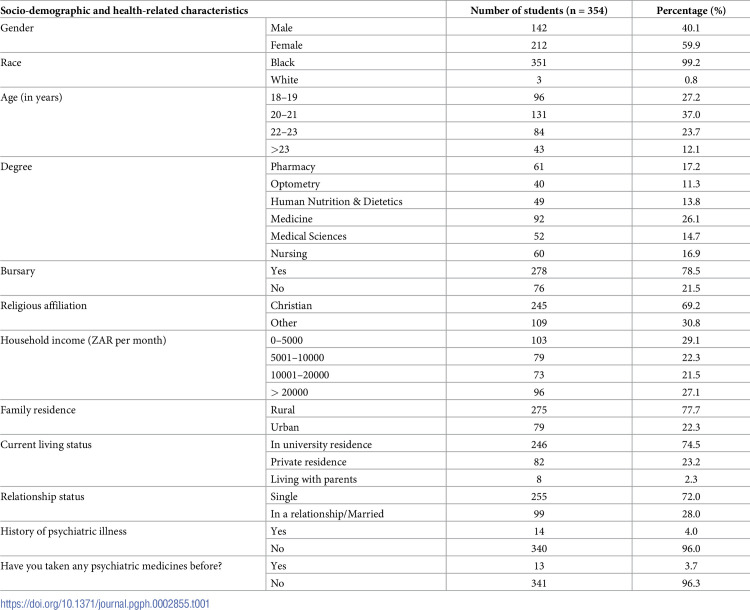Select the 99.2 percentage cell

tap(691, 63)
